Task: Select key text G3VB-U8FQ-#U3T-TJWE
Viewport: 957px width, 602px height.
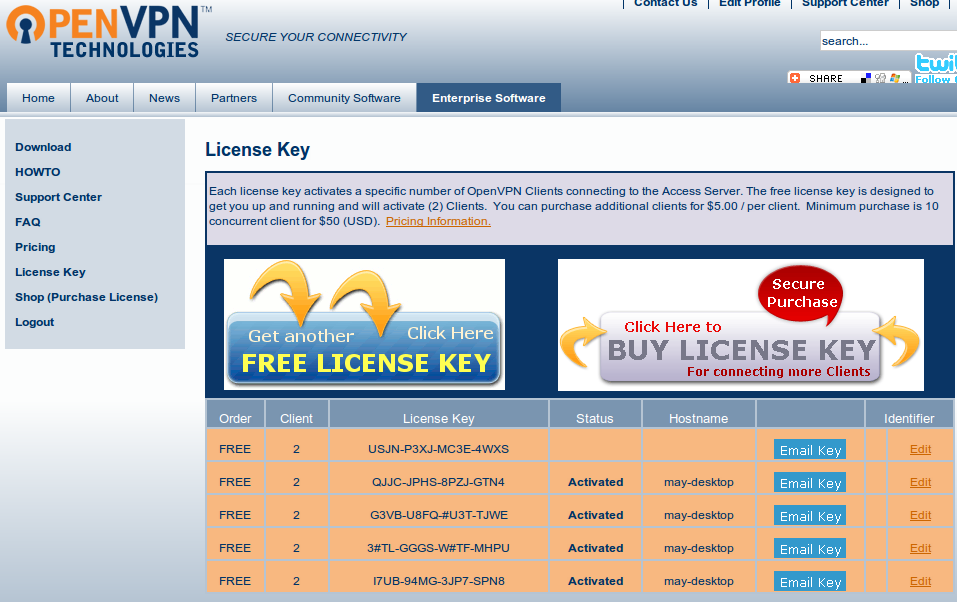Action: click(439, 515)
